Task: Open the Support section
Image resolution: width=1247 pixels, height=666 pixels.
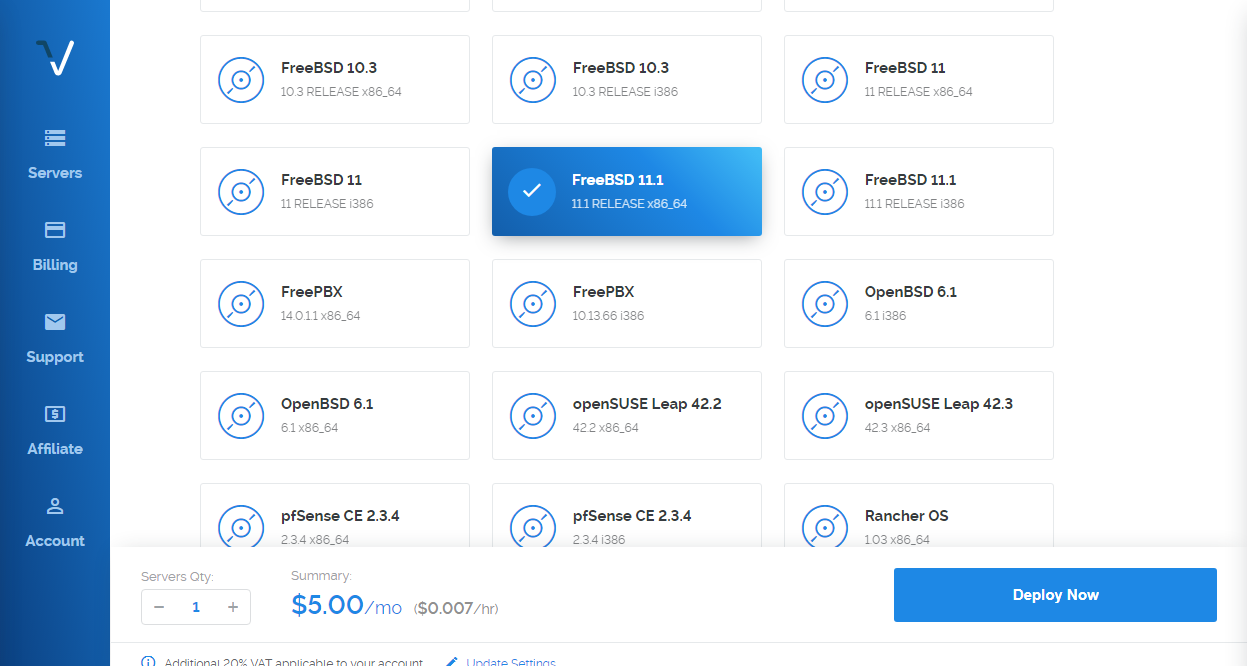Action: coord(55,339)
